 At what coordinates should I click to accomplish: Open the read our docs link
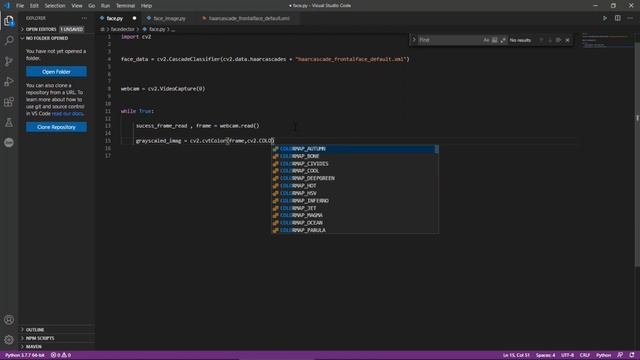pos(67,113)
